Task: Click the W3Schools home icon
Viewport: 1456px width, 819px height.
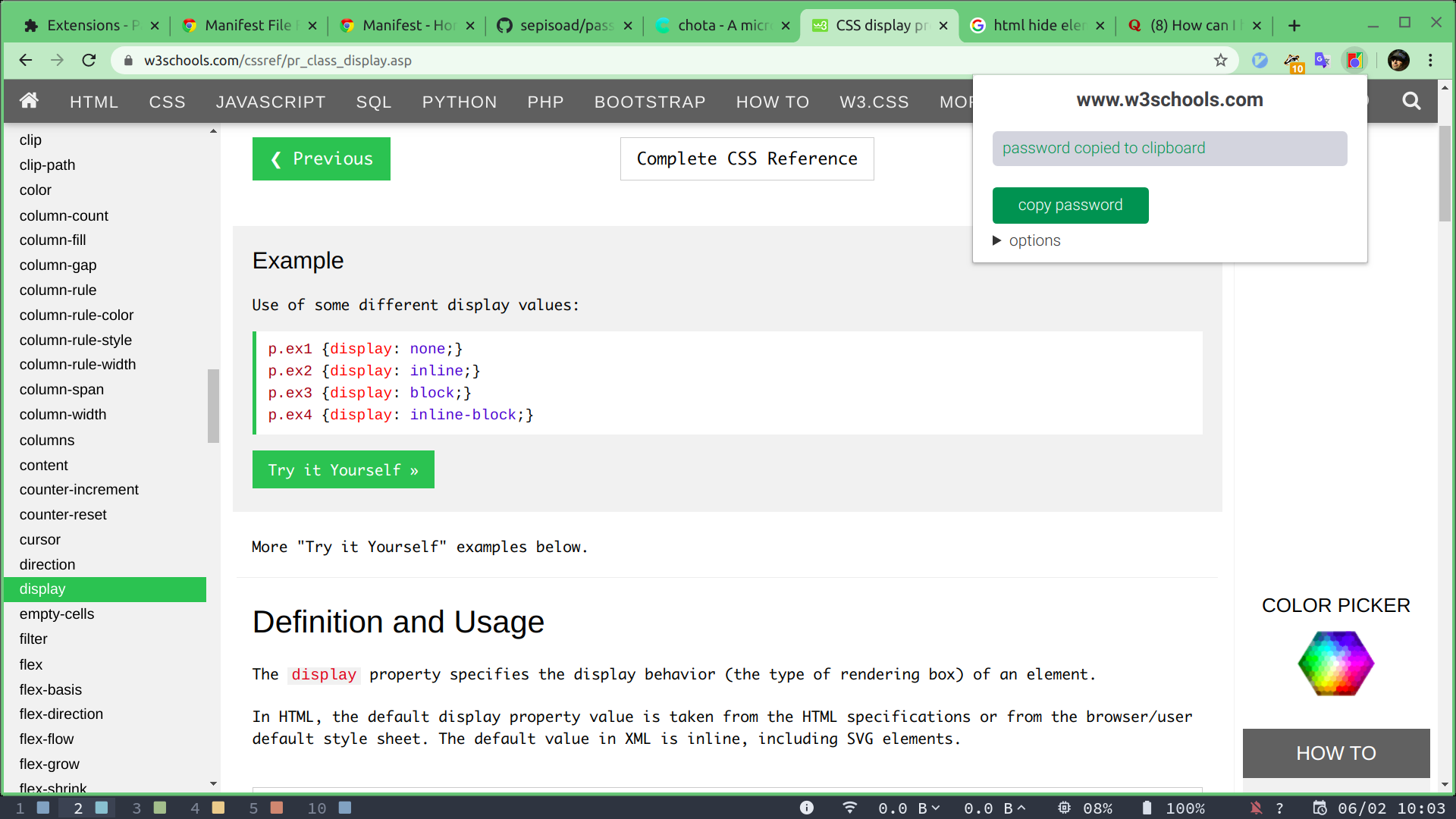Action: click(29, 101)
